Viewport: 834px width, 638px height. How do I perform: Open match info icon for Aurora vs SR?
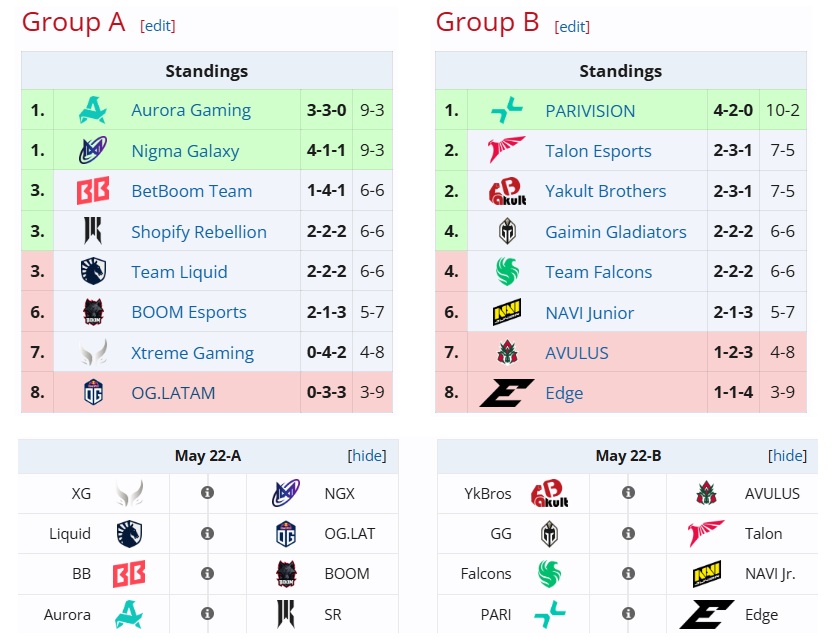click(x=207, y=614)
